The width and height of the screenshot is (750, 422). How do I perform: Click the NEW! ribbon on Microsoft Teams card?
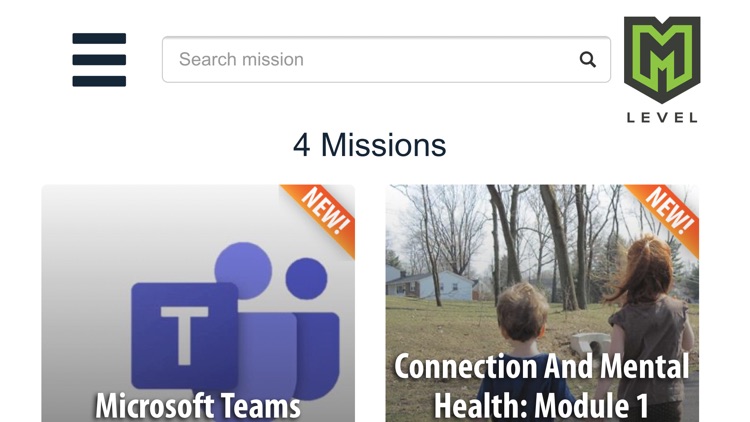[325, 213]
